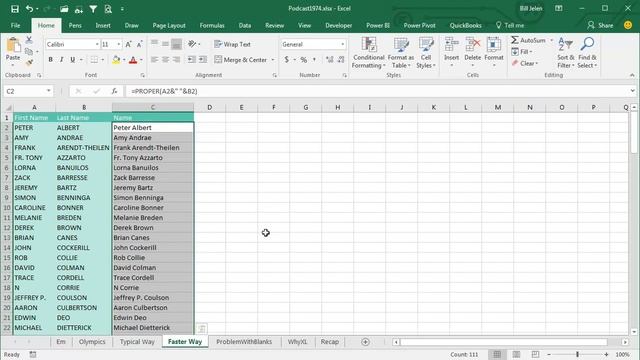This screenshot has width=640, height=360.
Task: Toggle Bold formatting
Action: [x=51, y=60]
